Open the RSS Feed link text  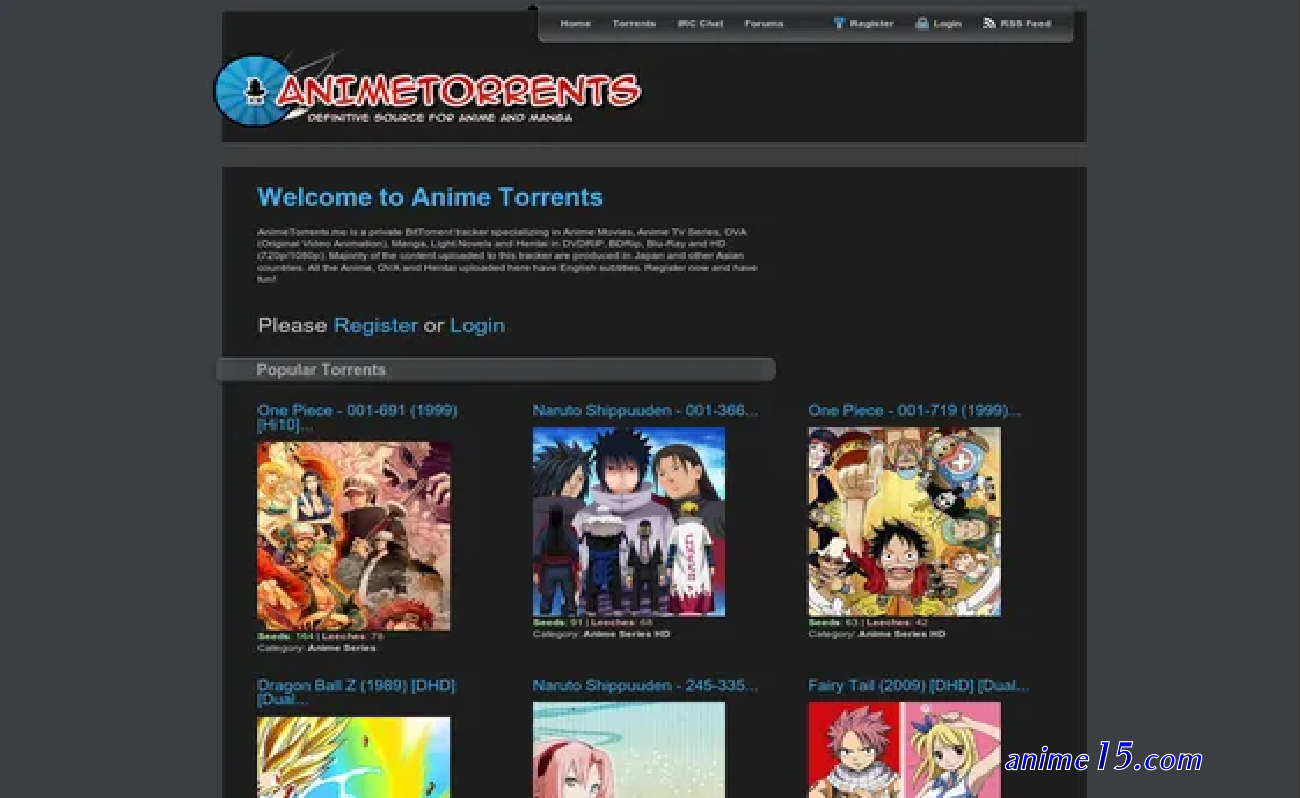[1025, 23]
